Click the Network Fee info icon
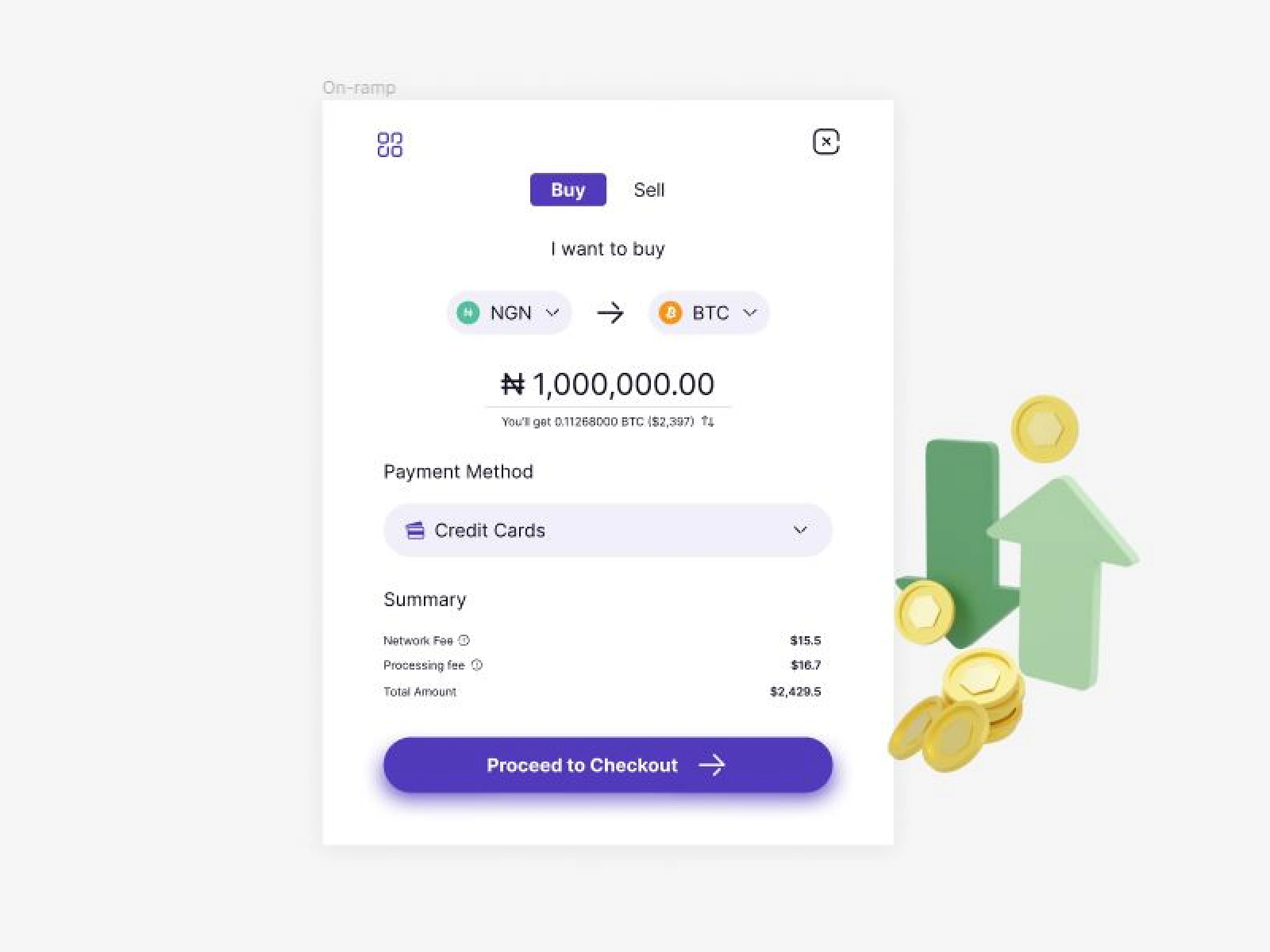 coord(465,640)
